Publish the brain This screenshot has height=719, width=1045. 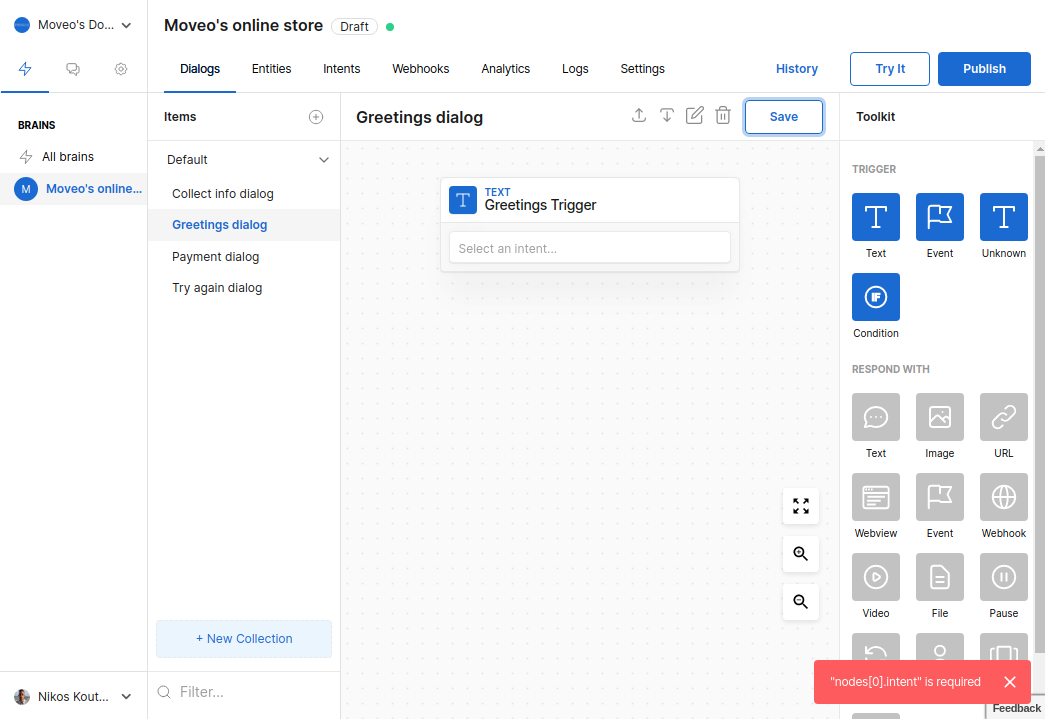click(x=984, y=69)
